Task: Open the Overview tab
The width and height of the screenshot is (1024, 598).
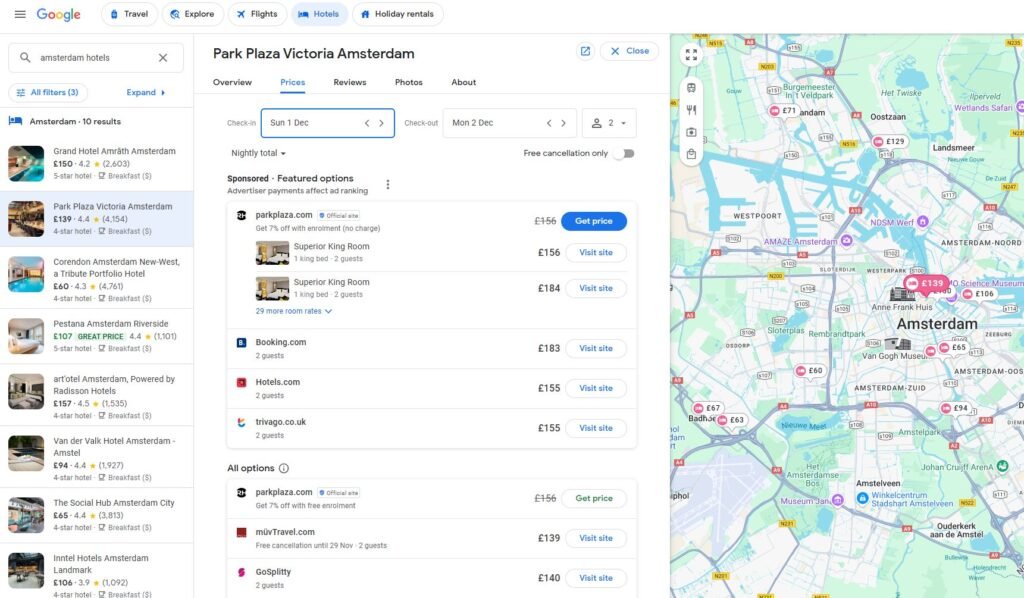Action: pyautogui.click(x=232, y=82)
